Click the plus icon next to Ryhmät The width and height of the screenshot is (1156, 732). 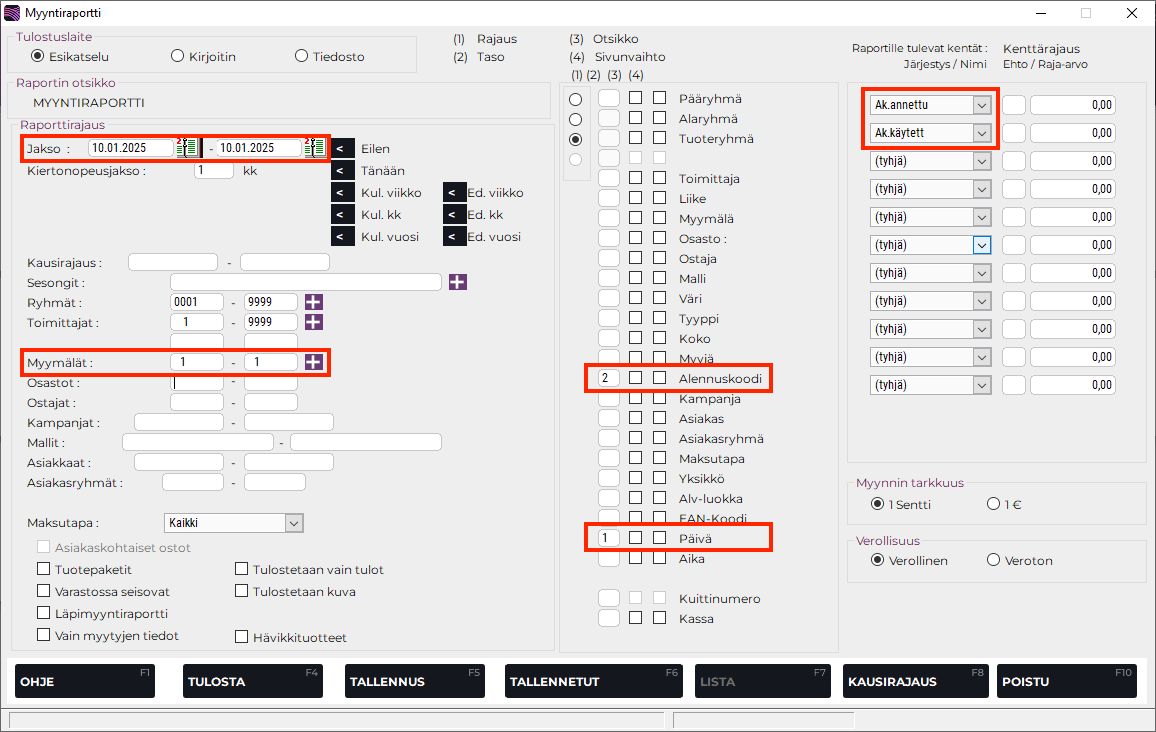point(314,302)
